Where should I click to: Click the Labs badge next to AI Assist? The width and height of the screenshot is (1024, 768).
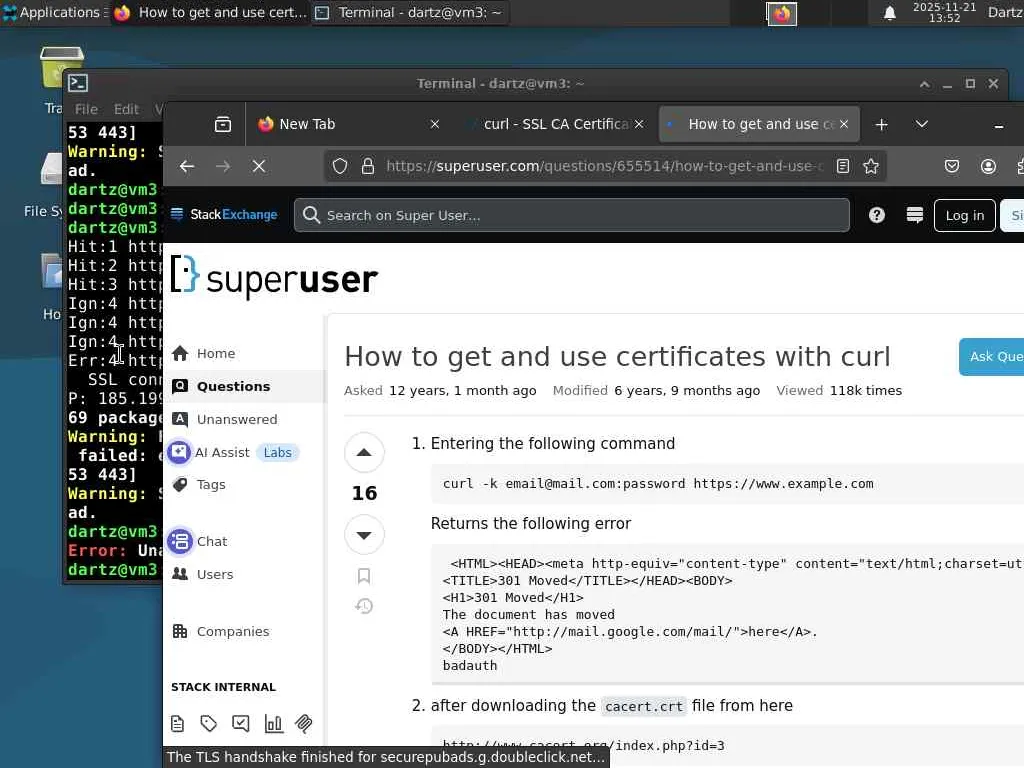(278, 453)
